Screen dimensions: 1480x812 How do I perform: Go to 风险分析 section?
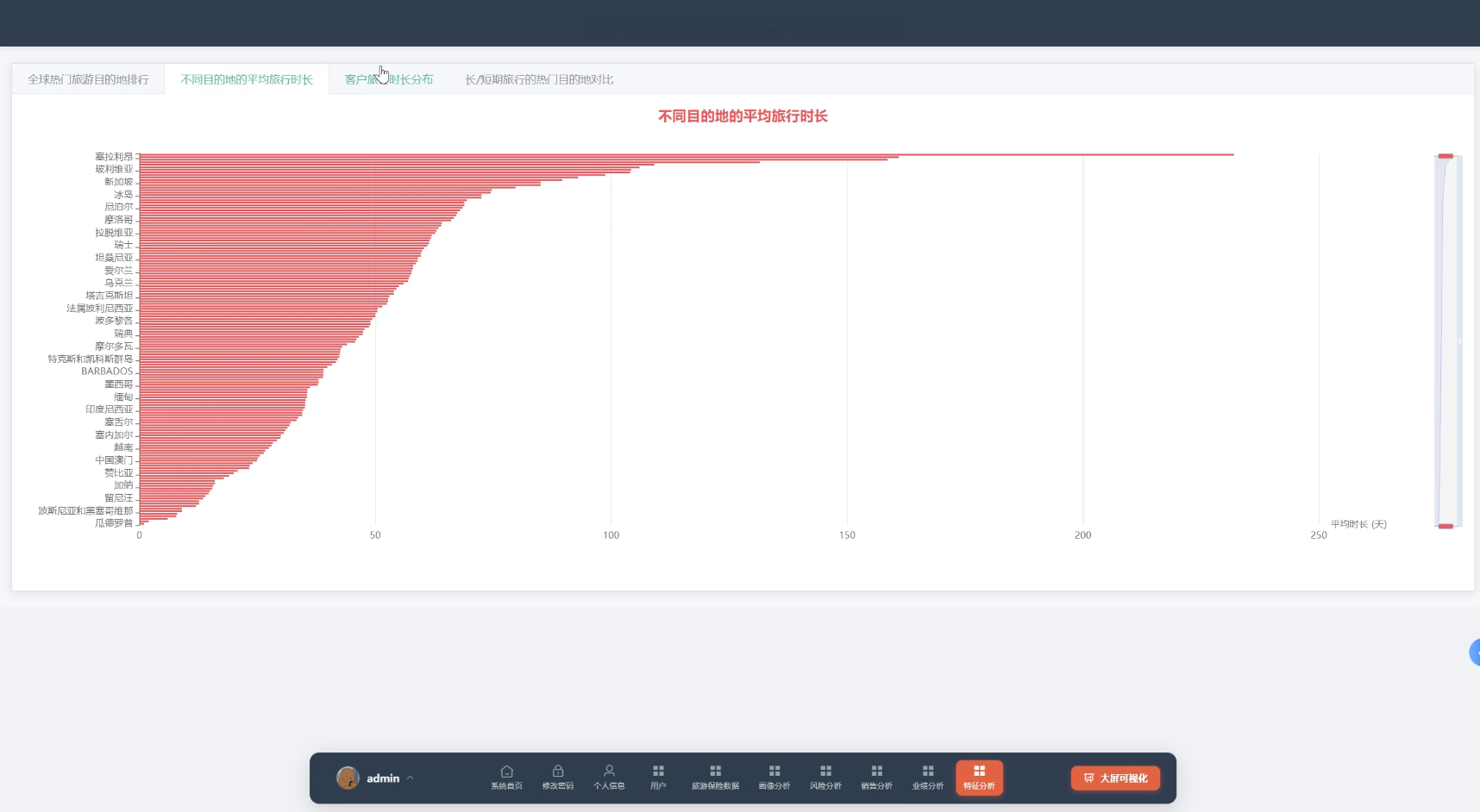825,777
